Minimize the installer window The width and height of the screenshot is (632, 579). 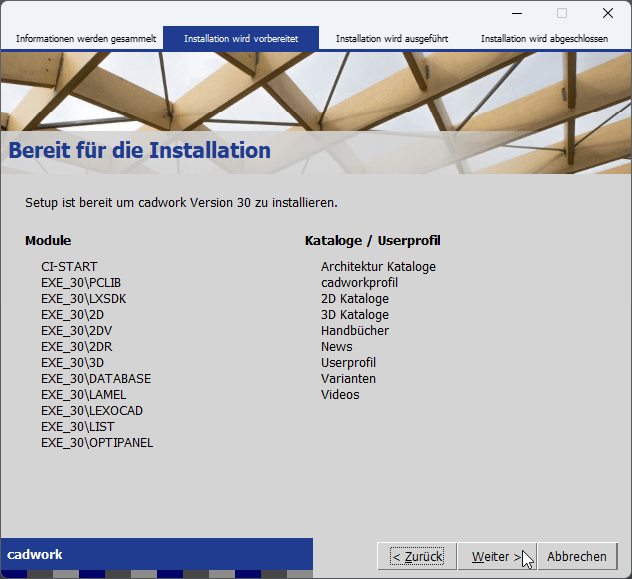pyautogui.click(x=517, y=13)
